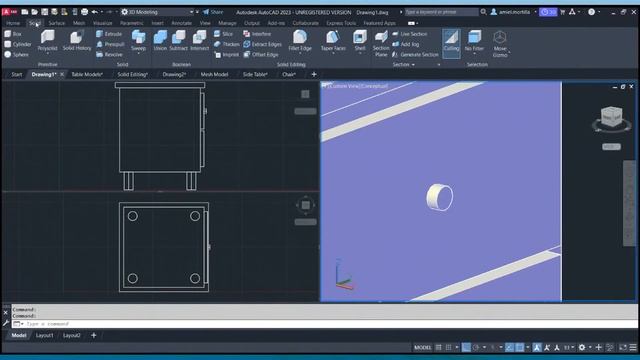
Task: Click the Slice solid editing tool
Action: [x=223, y=34]
